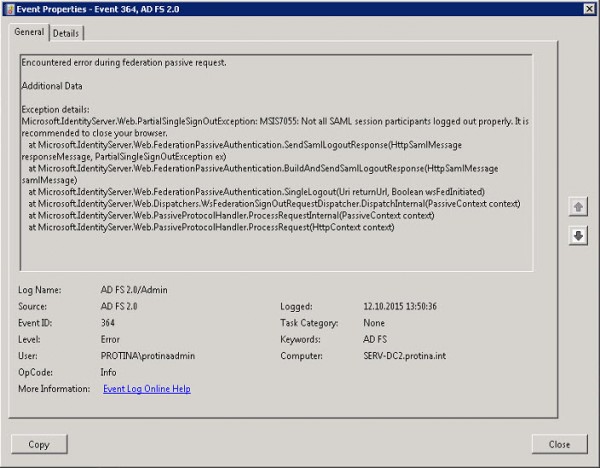Click the 'Level:' label
Viewport: 600px width, 468px height.
[29, 339]
